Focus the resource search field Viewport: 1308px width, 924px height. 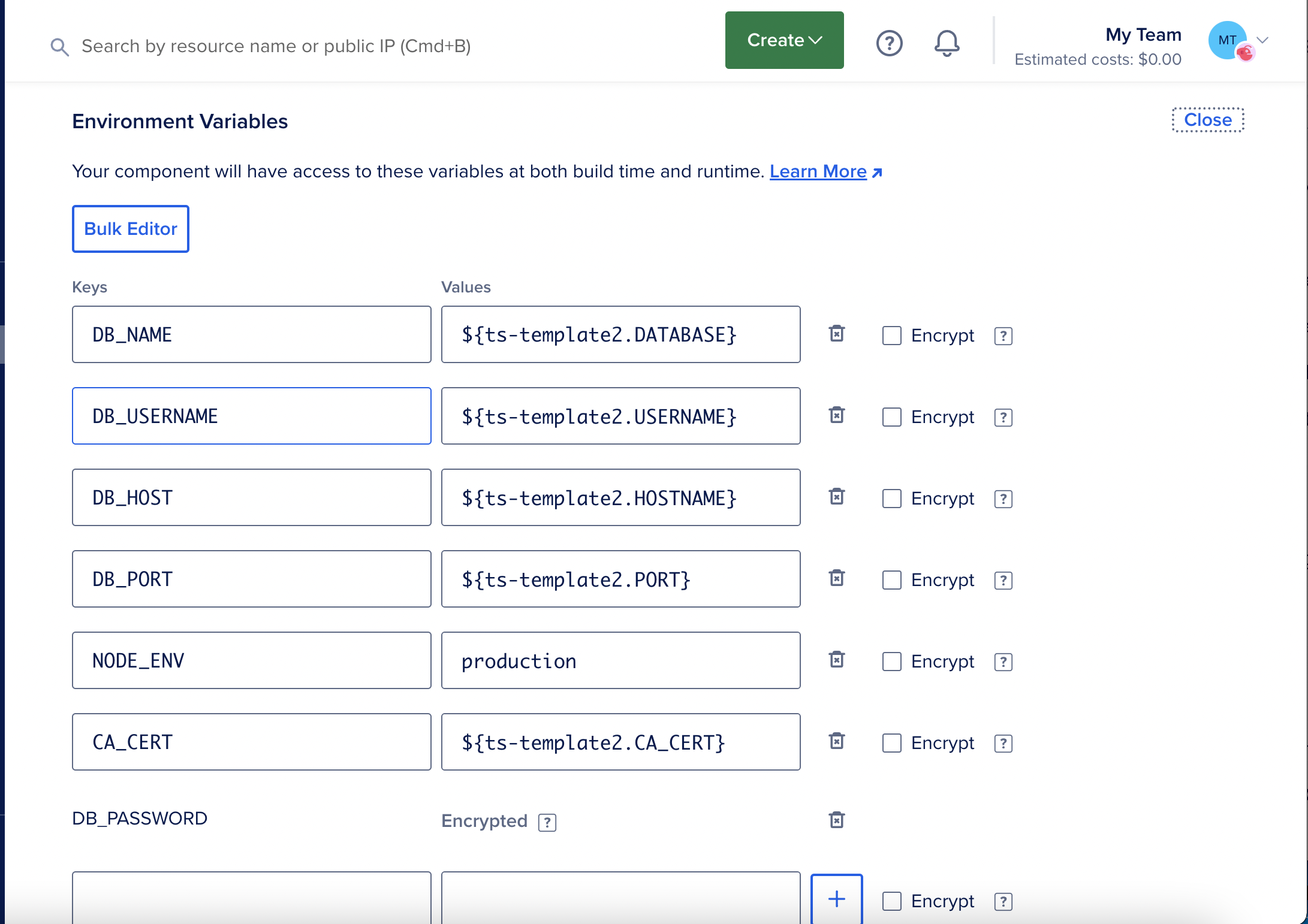276,46
